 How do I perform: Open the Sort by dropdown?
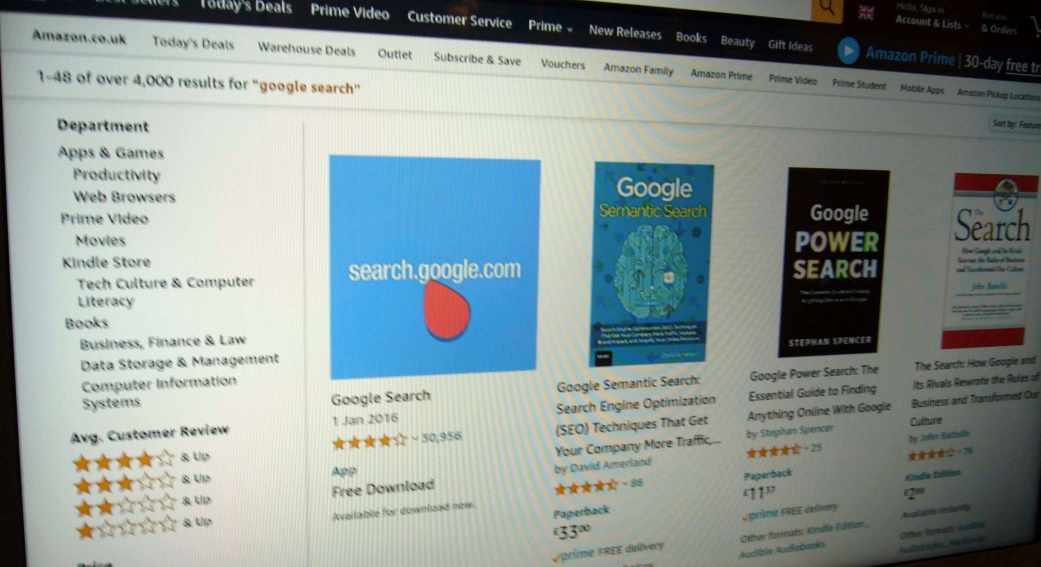(x=1016, y=123)
